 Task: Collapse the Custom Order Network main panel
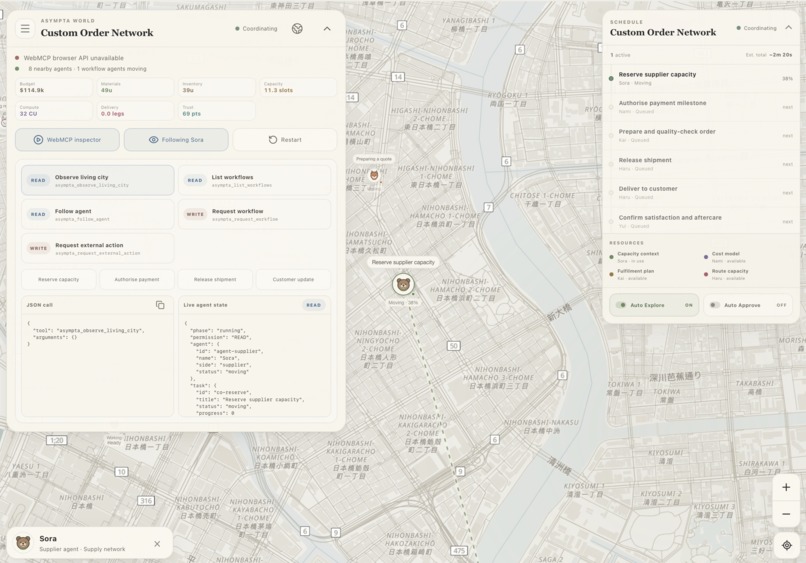click(327, 29)
